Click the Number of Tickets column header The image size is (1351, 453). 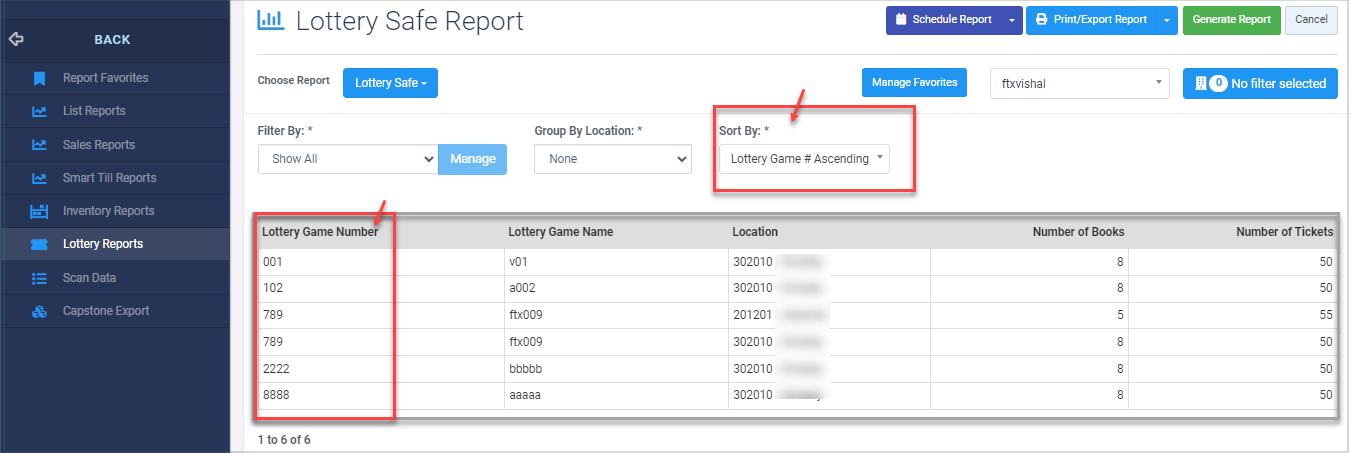tap(1285, 231)
